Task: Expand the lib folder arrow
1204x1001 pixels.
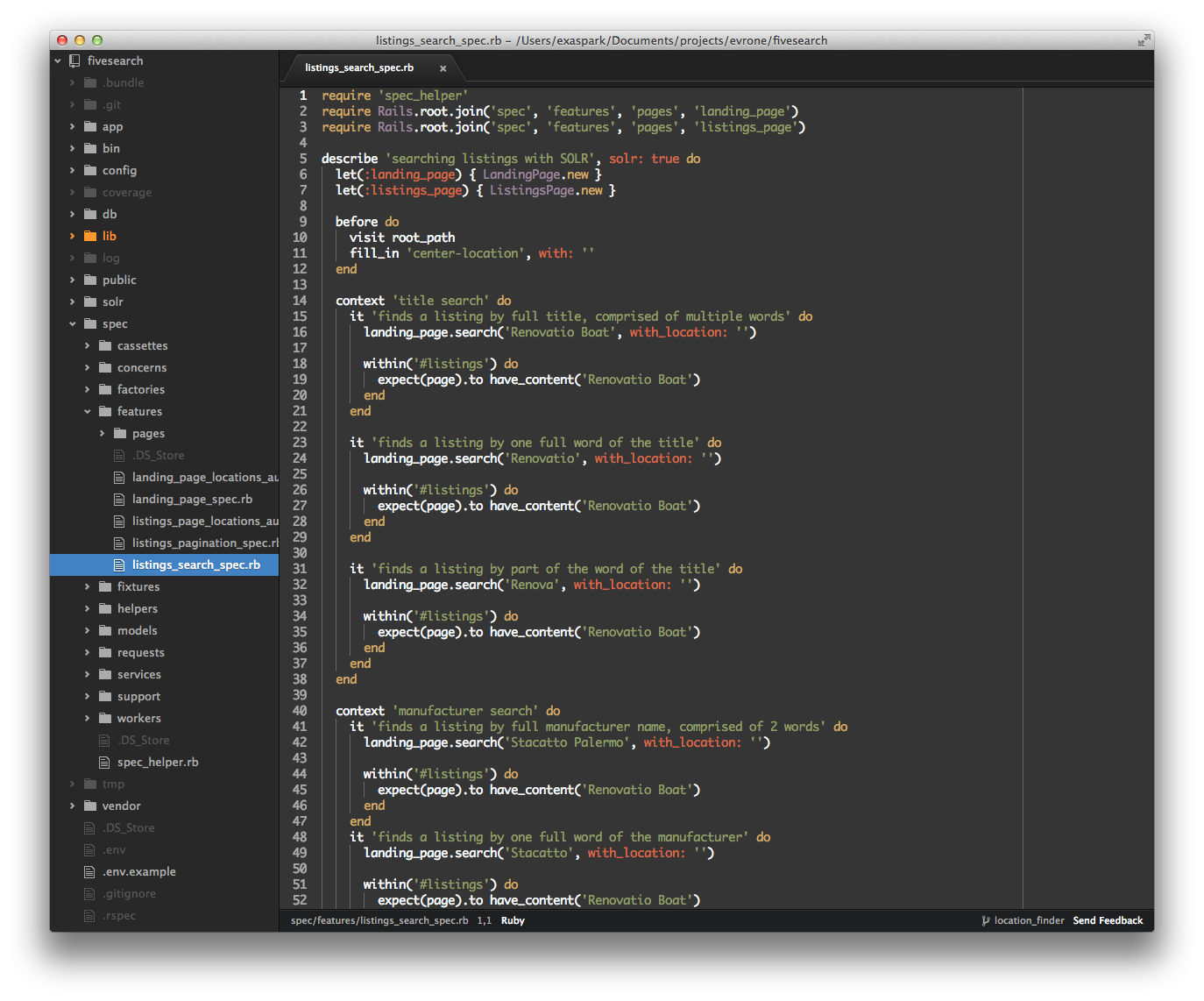Action: coord(73,236)
